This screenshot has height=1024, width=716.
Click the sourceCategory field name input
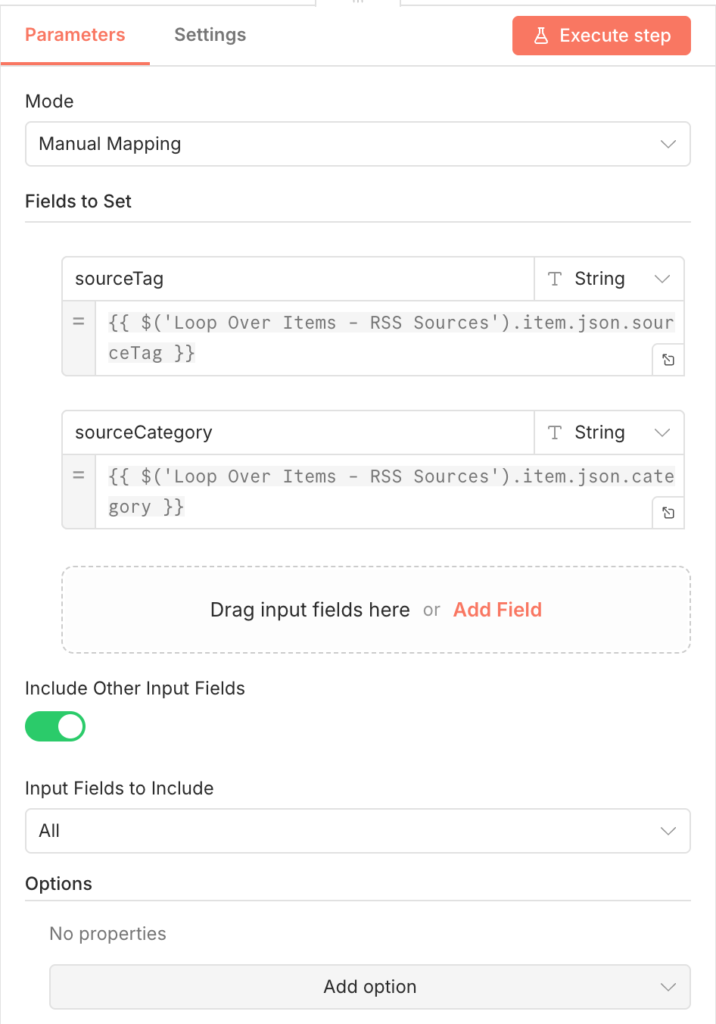[298, 433]
